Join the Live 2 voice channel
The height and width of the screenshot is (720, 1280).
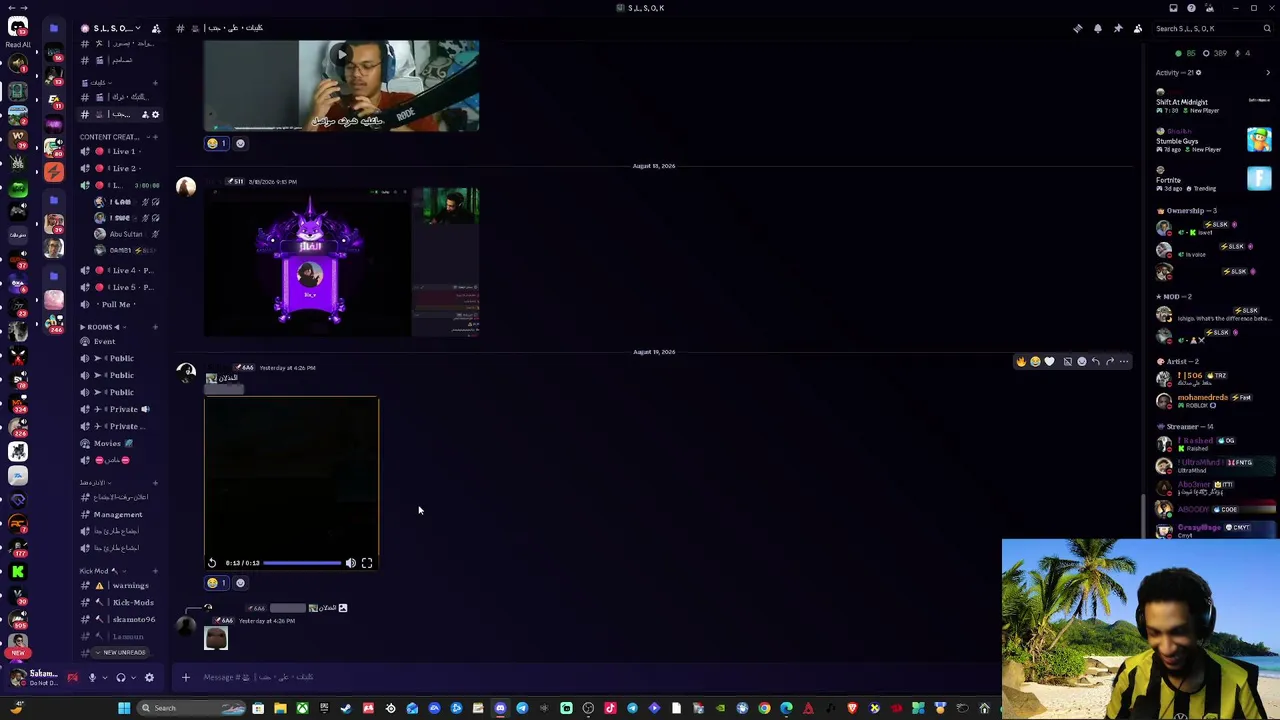tap(120, 168)
